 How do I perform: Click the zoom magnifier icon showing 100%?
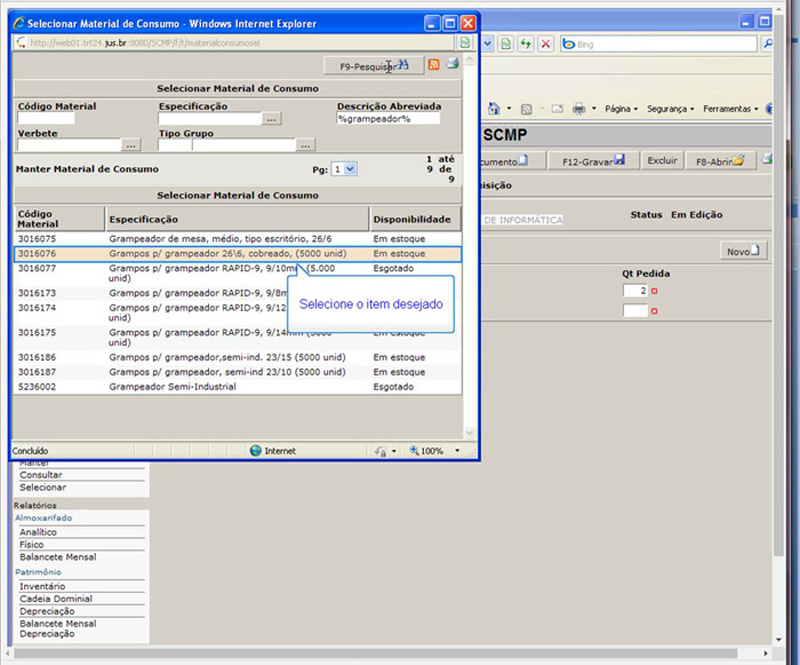414,450
